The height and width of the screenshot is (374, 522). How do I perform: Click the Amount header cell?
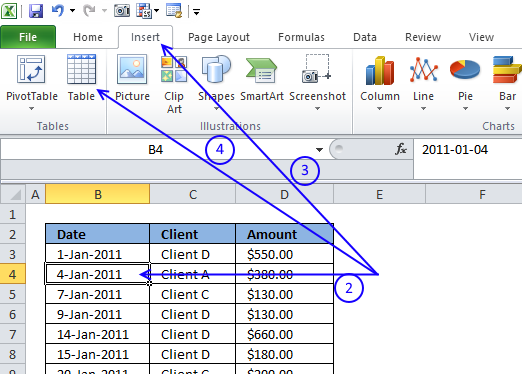[284, 234]
